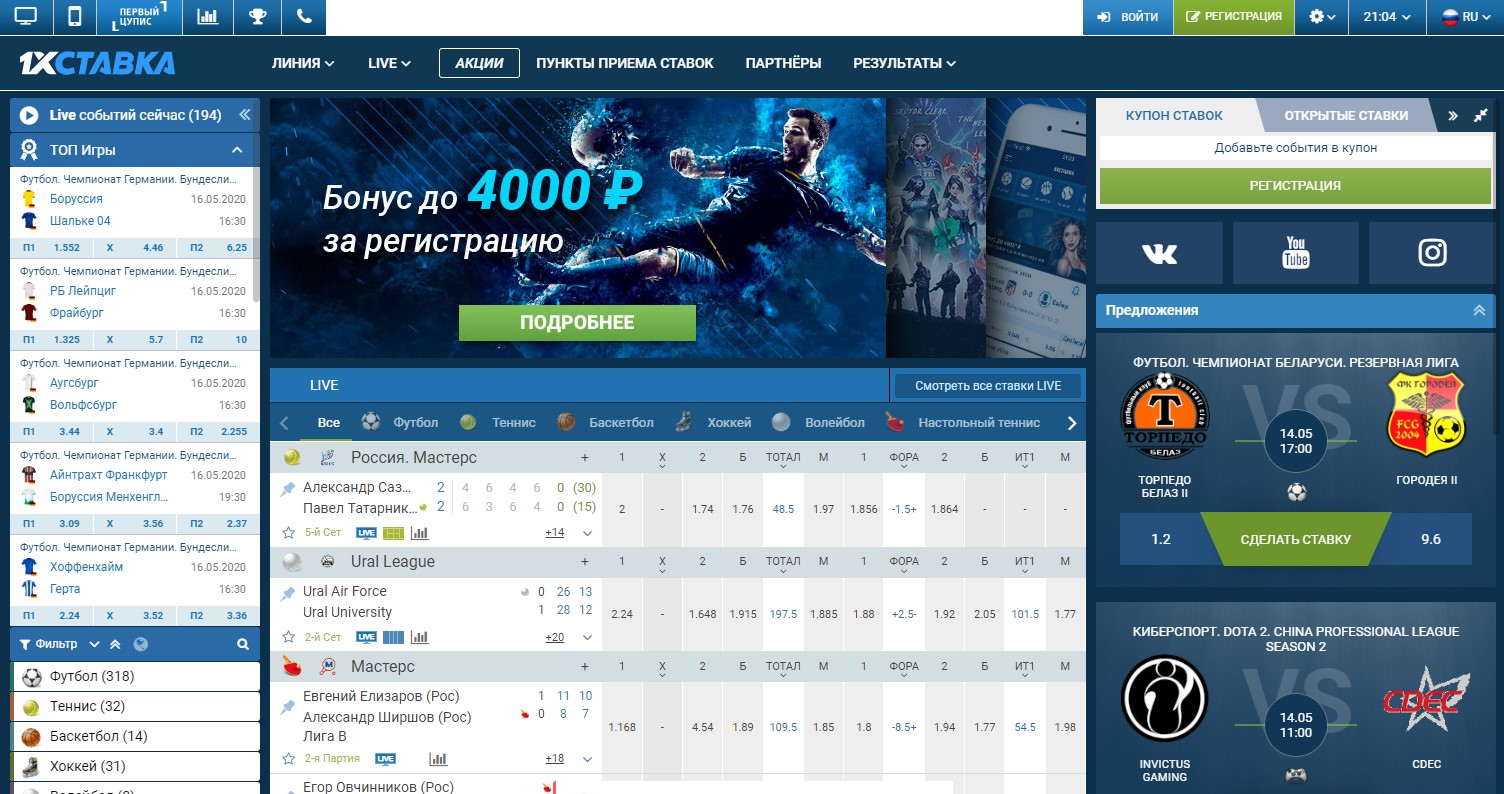The height and width of the screenshot is (794, 1504).
Task: Switch to the ОТКРЫТЫЕ СТАВКИ tab
Action: pos(1345,115)
